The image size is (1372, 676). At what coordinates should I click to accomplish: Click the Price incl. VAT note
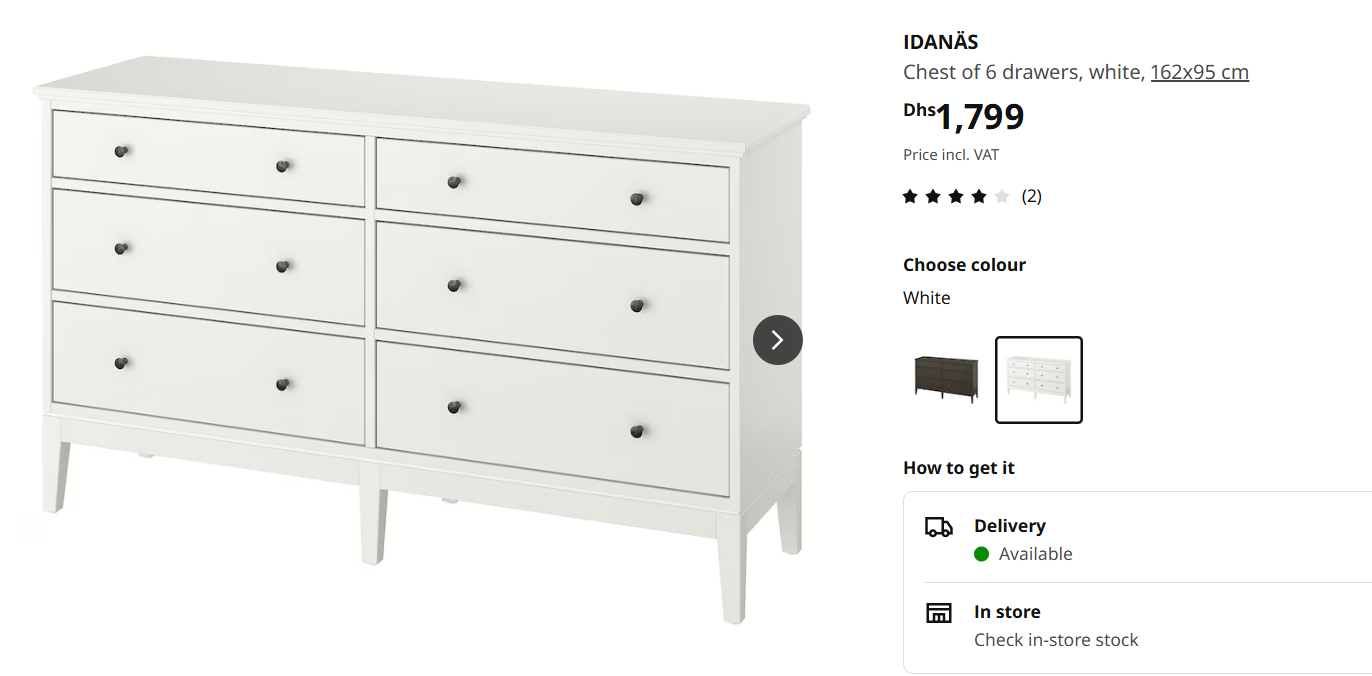click(951, 155)
